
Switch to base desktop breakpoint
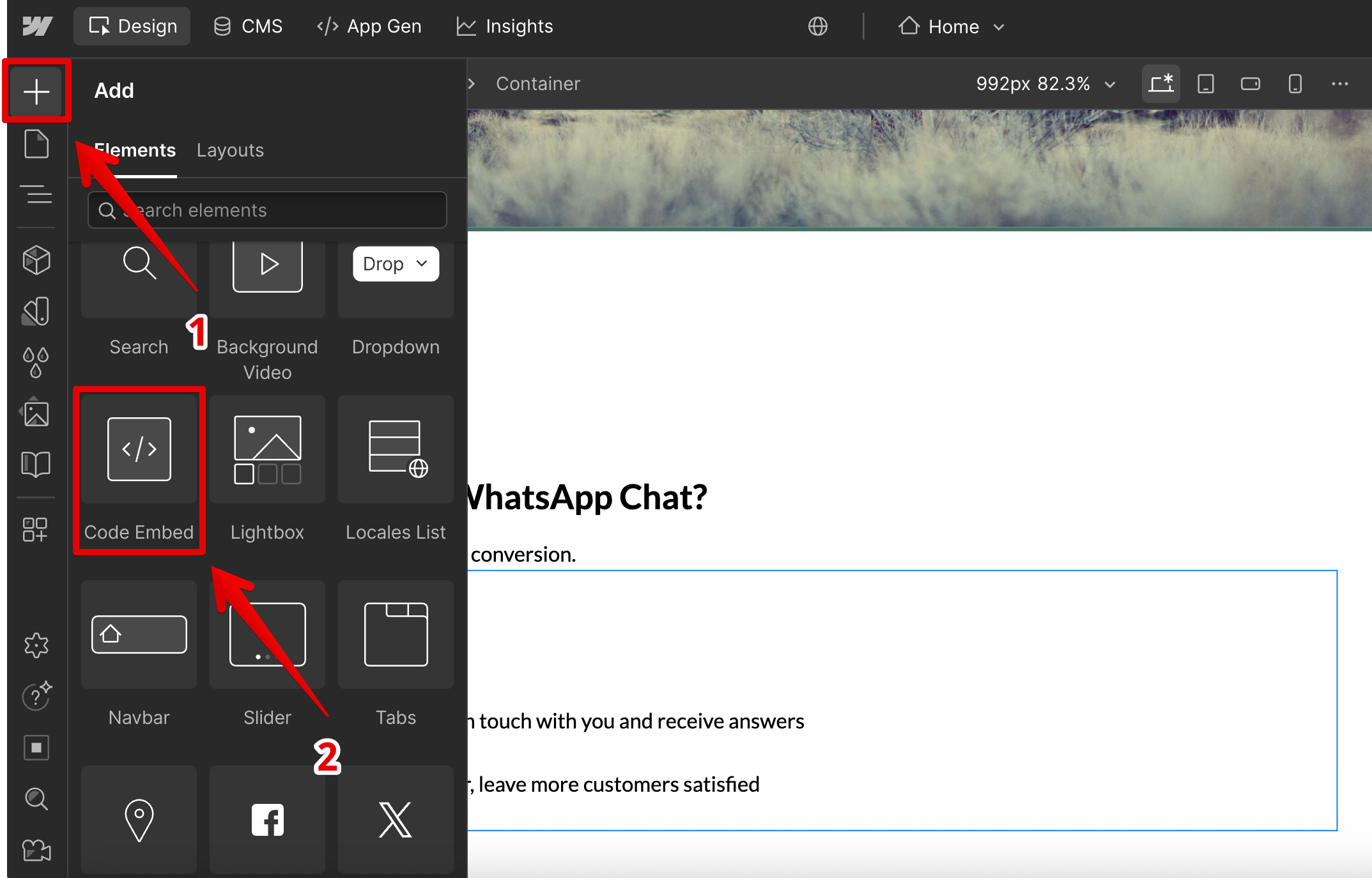1160,84
